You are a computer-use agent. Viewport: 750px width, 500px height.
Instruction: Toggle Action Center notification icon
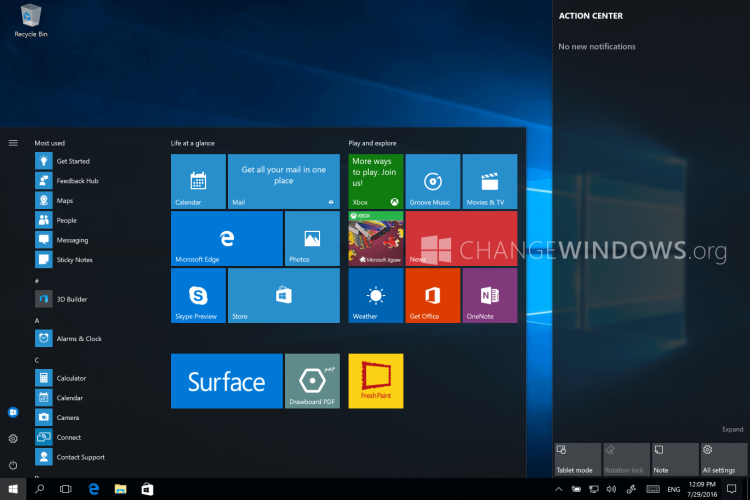click(x=731, y=489)
